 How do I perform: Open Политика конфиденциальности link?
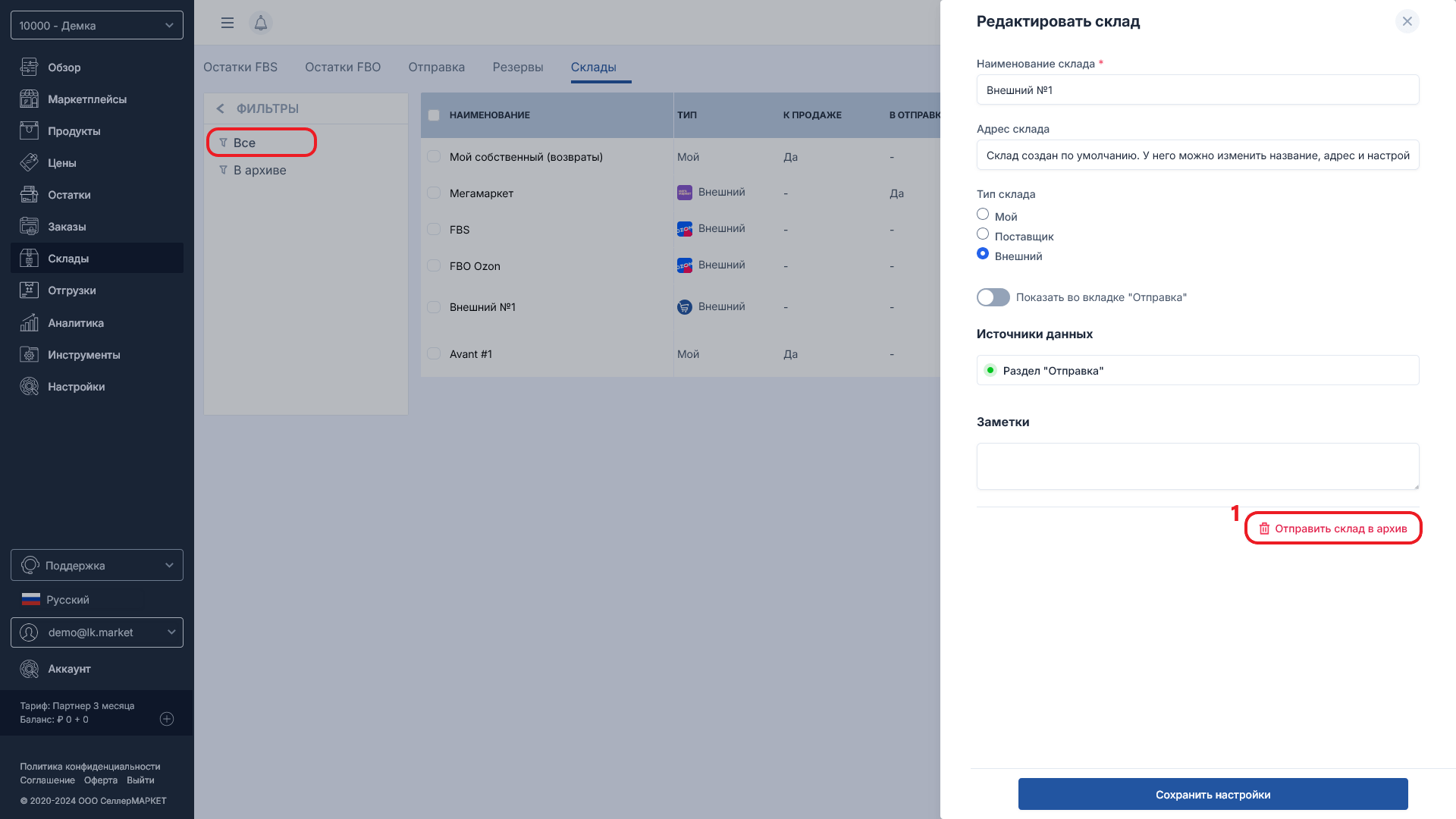click(x=90, y=767)
